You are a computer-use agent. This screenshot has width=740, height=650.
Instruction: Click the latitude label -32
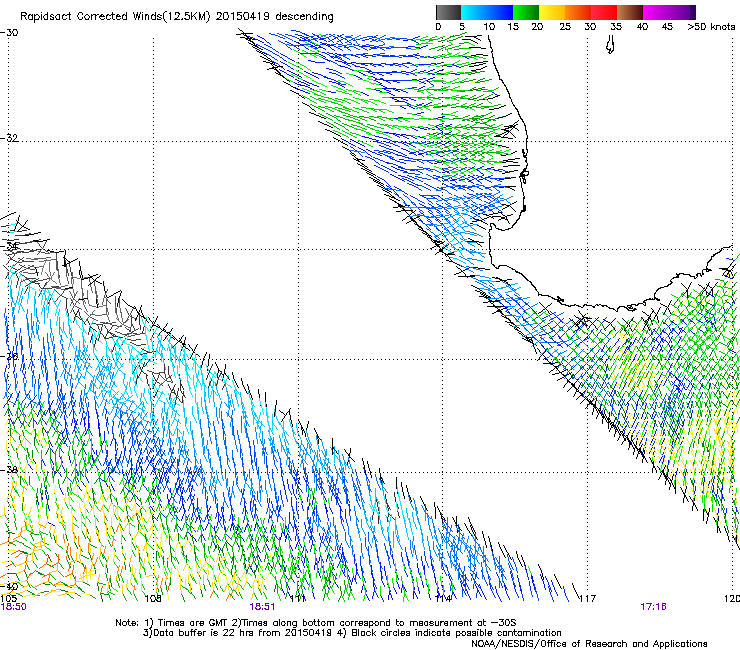pyautogui.click(x=10, y=138)
